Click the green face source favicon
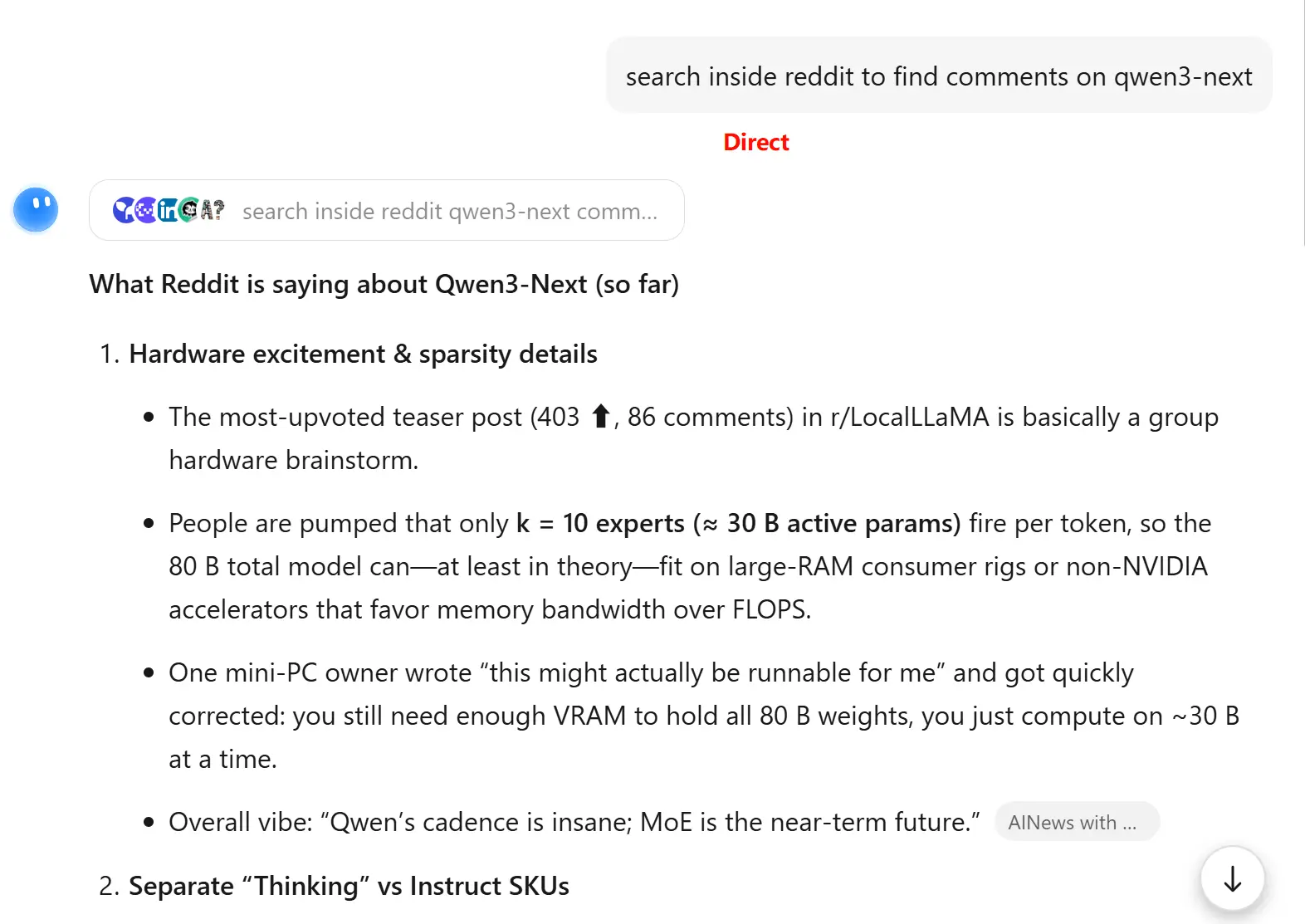This screenshot has width=1305, height=924. 189,211
